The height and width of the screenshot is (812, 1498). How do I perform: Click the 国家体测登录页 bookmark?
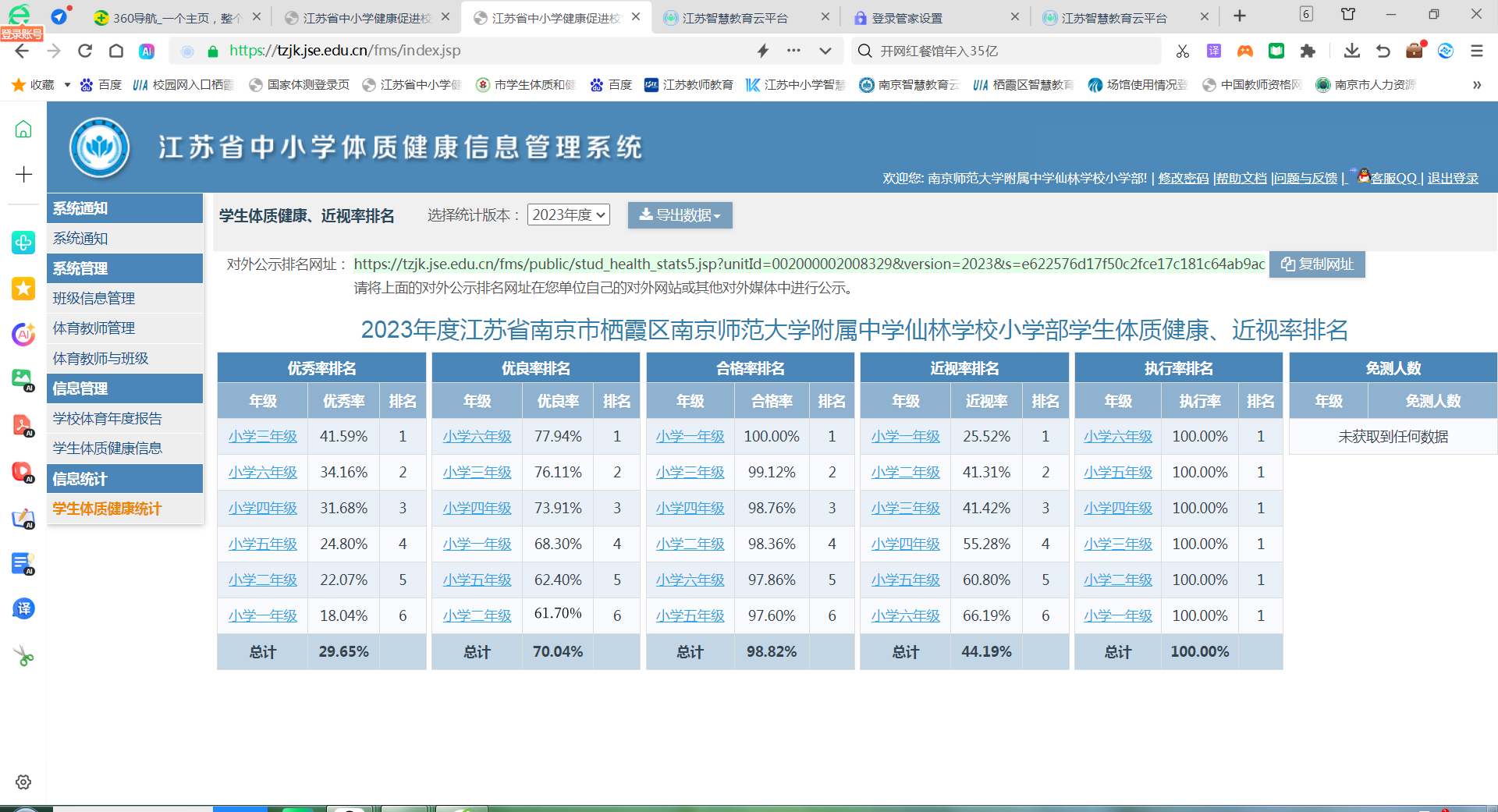point(300,85)
